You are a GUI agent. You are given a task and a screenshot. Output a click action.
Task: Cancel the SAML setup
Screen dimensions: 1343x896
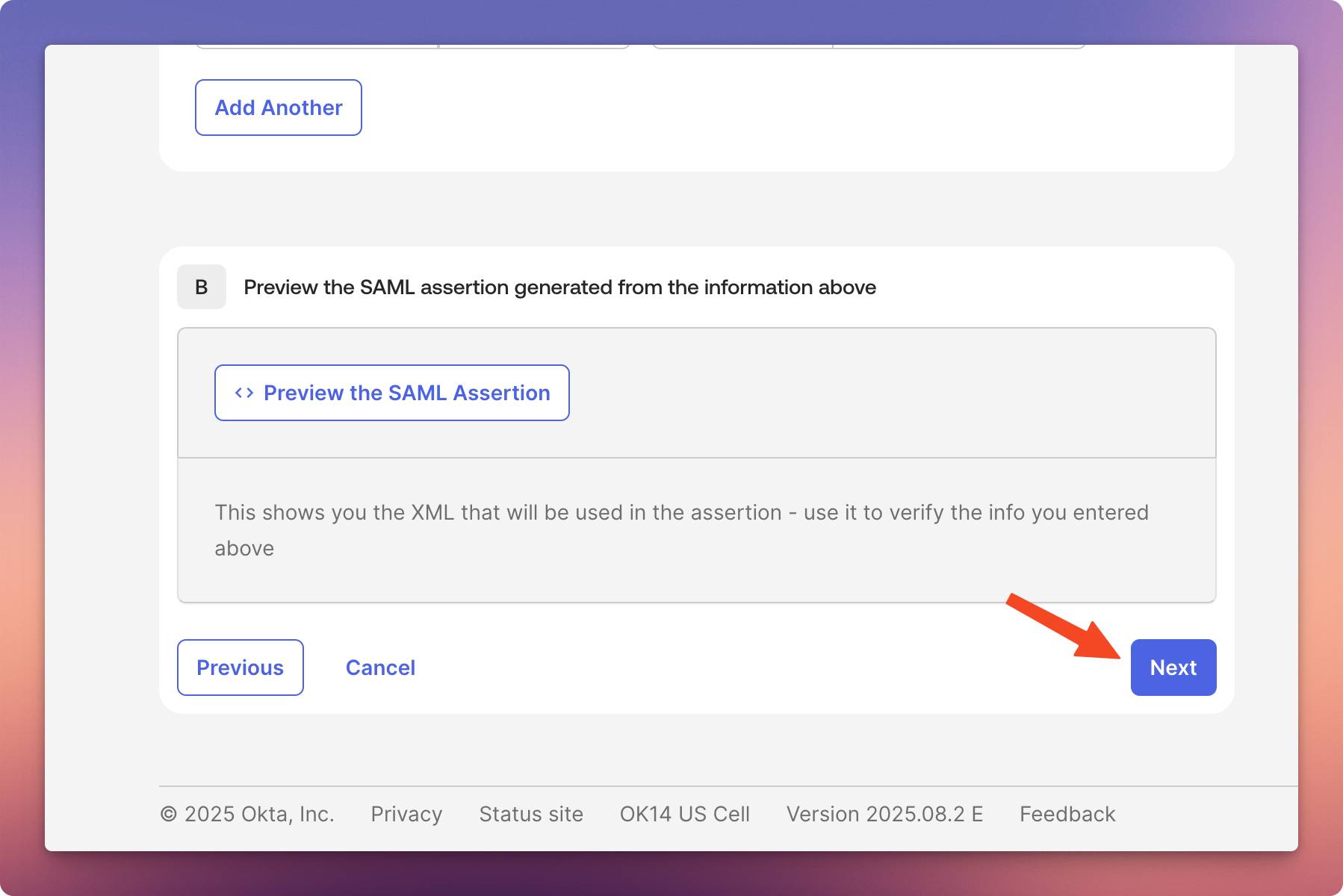380,668
